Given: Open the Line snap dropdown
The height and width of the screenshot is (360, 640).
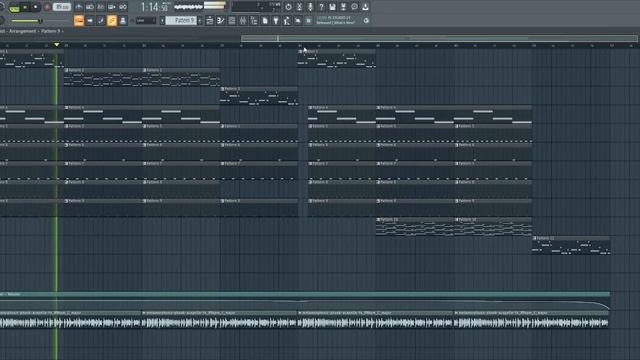Looking at the screenshot, I should coord(146,20).
